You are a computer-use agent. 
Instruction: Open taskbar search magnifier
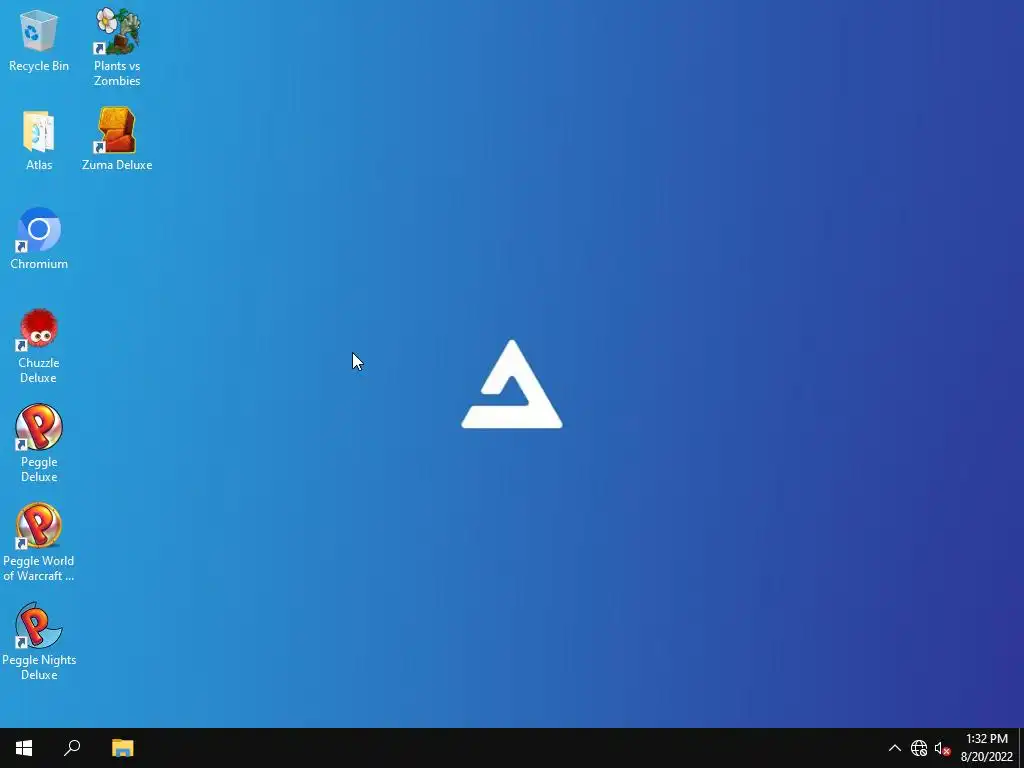tap(72, 748)
